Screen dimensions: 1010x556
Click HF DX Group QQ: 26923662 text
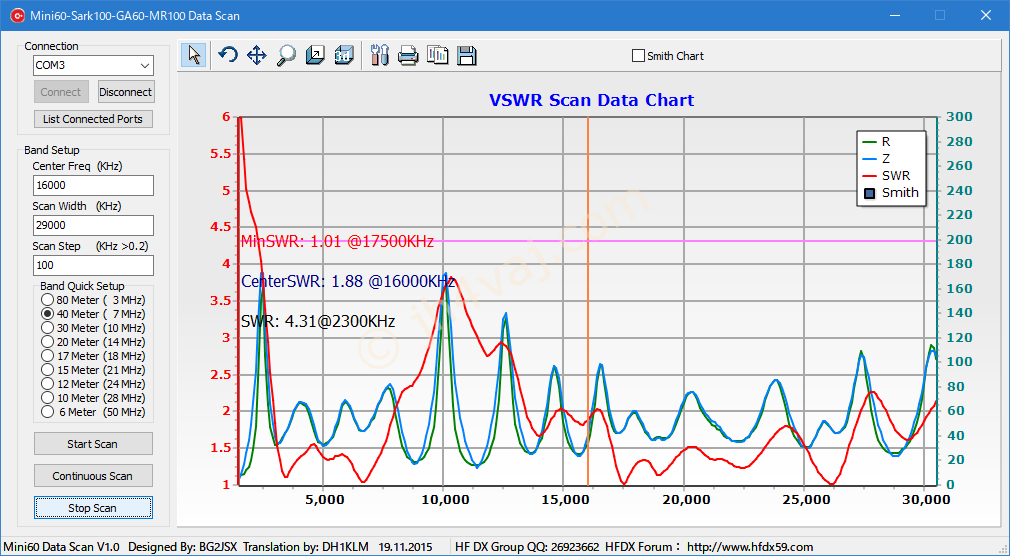click(x=527, y=547)
